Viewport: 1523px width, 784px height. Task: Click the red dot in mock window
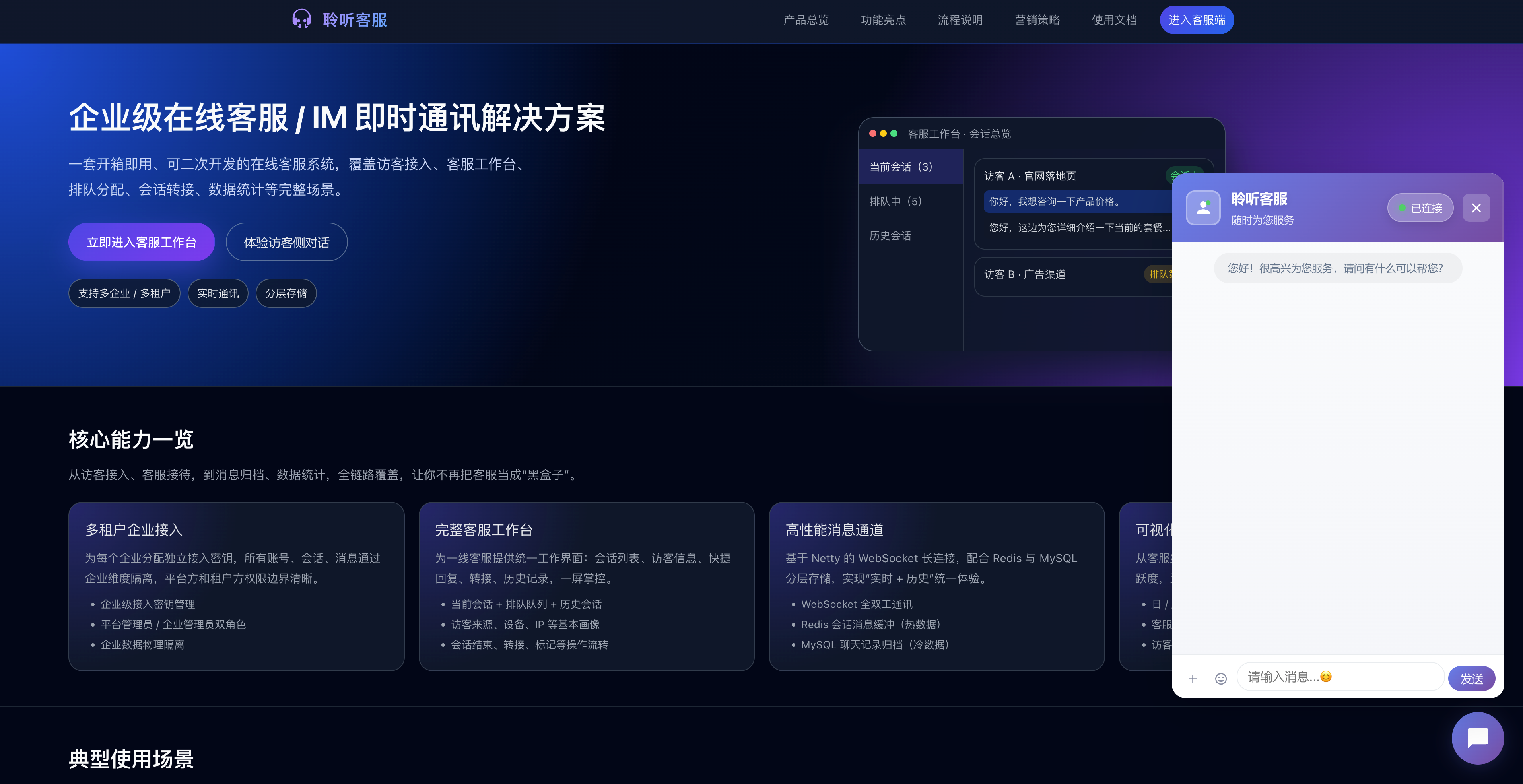873,134
